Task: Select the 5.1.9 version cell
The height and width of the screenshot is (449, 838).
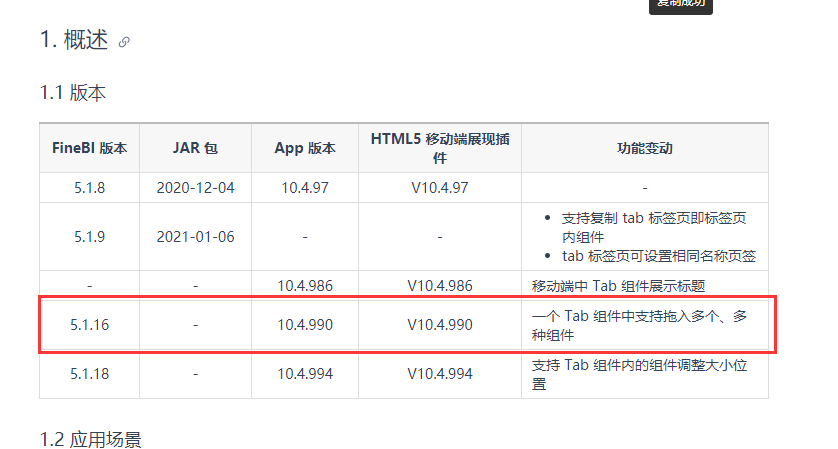Action: (x=89, y=237)
